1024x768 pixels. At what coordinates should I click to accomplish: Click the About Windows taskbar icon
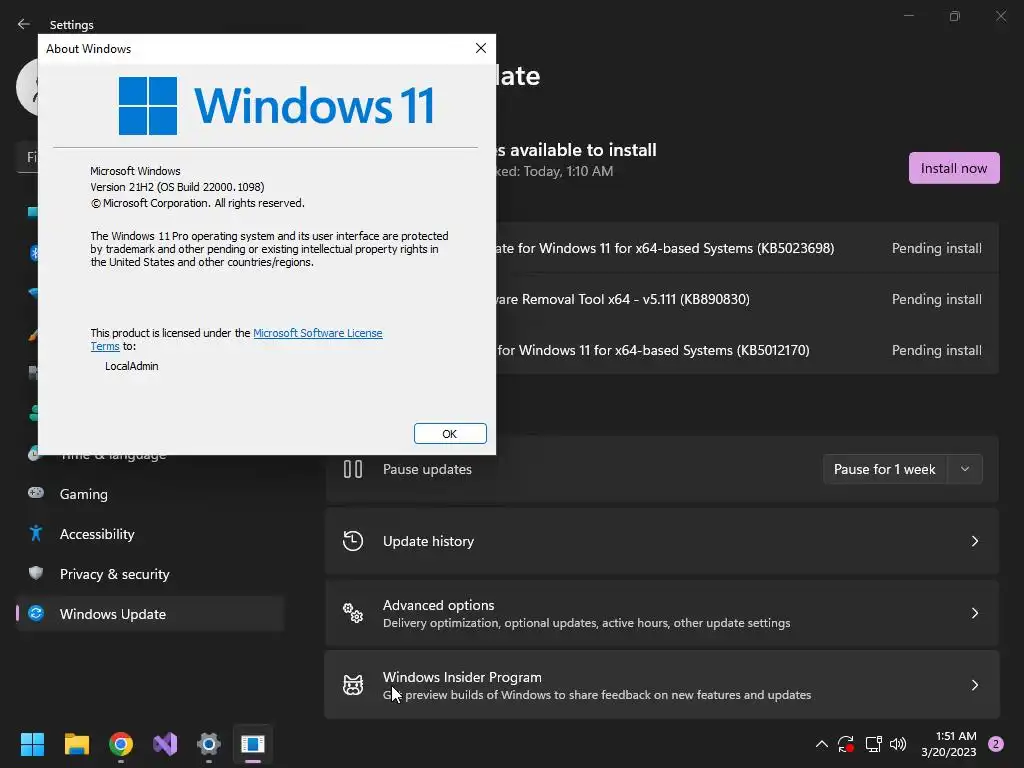(x=253, y=744)
